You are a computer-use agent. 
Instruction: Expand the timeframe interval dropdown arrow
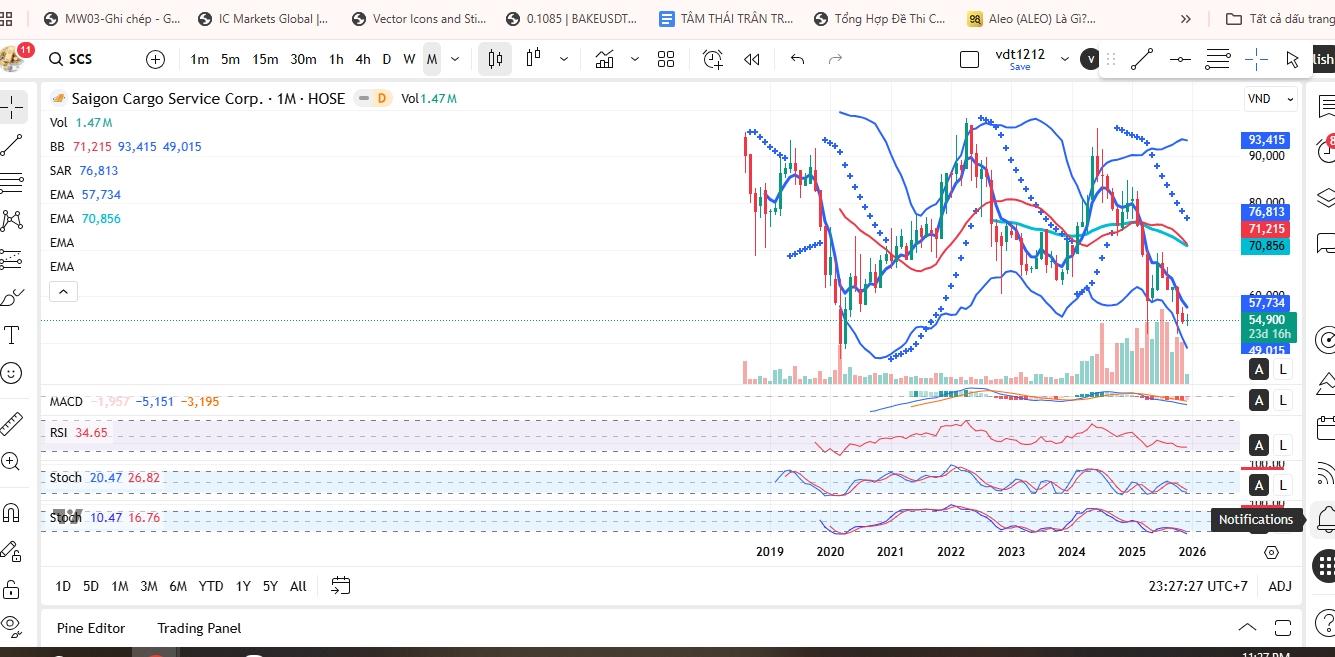point(456,59)
